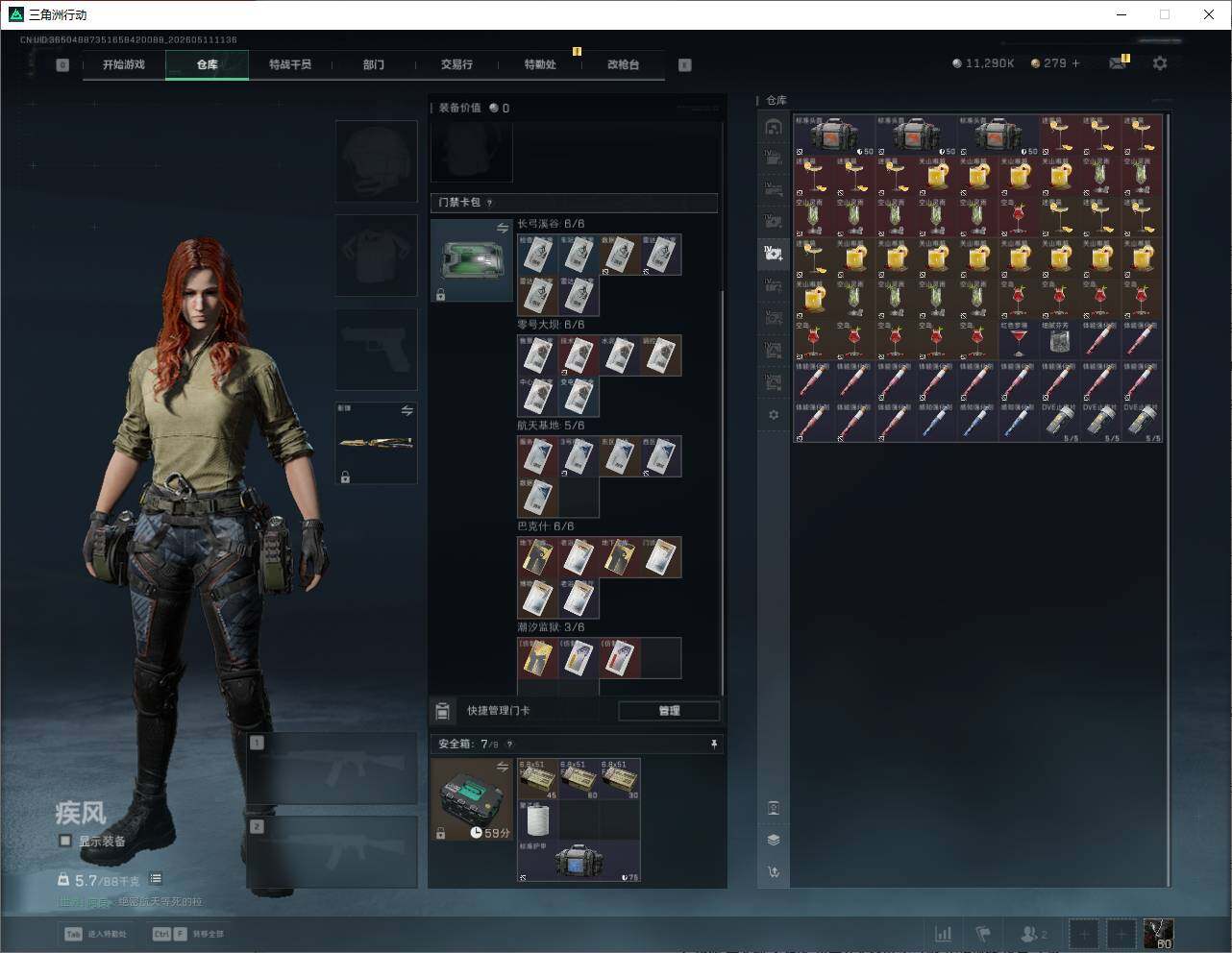The image size is (1232, 953).
Task: Click the swap arrows on the knife slot
Action: [x=407, y=410]
